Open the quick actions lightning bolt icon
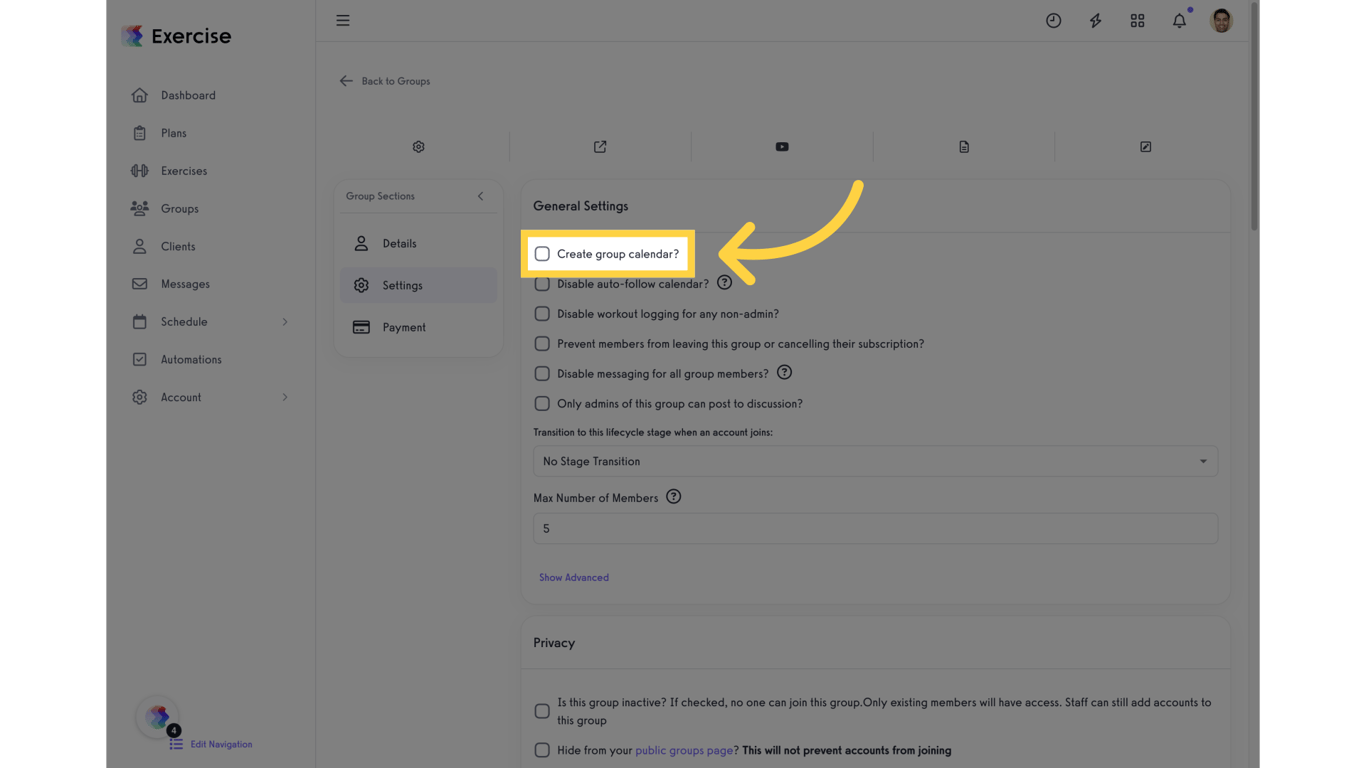Image resolution: width=1366 pixels, height=768 pixels. coord(1095,20)
